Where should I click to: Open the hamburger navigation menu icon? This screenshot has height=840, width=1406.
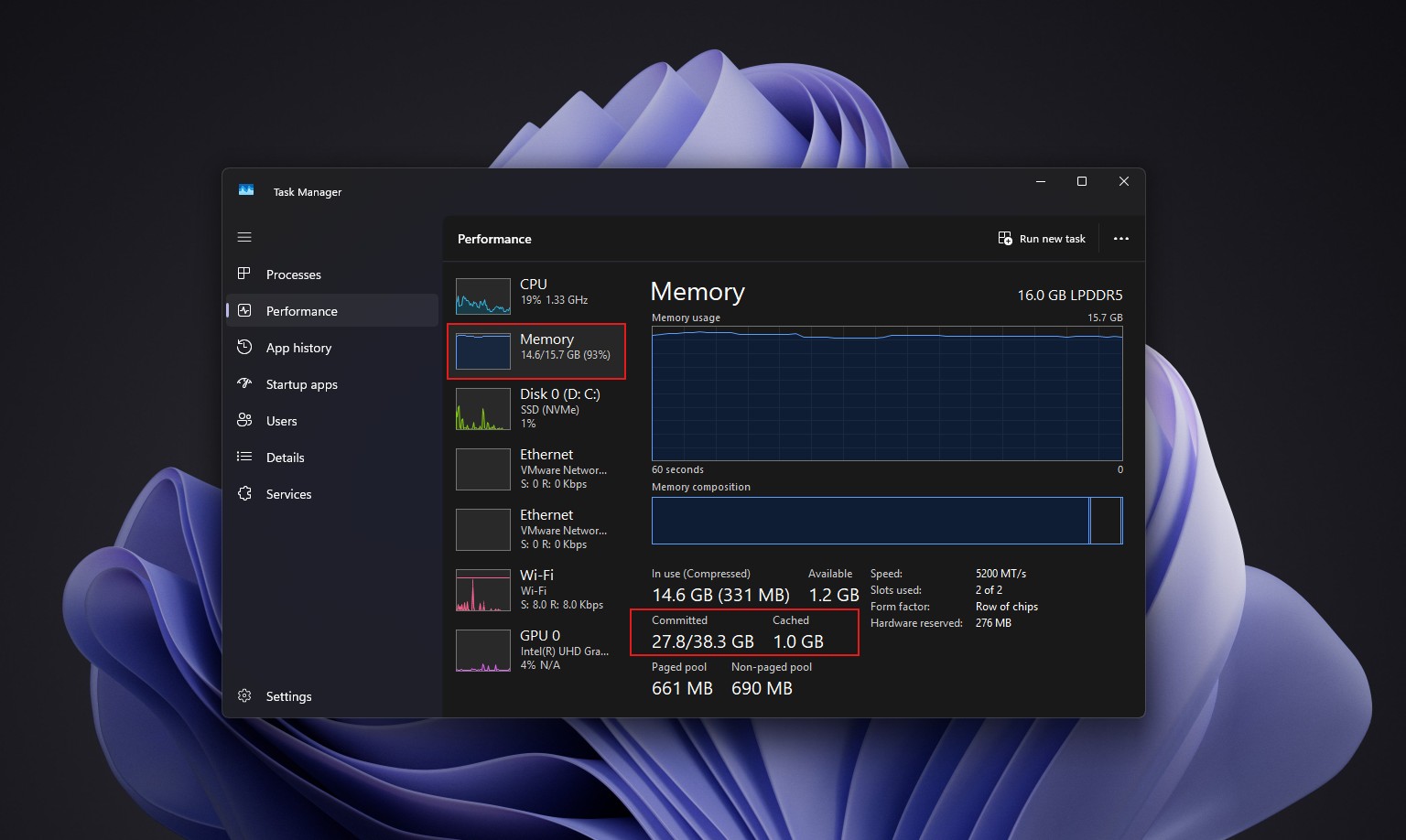point(244,237)
